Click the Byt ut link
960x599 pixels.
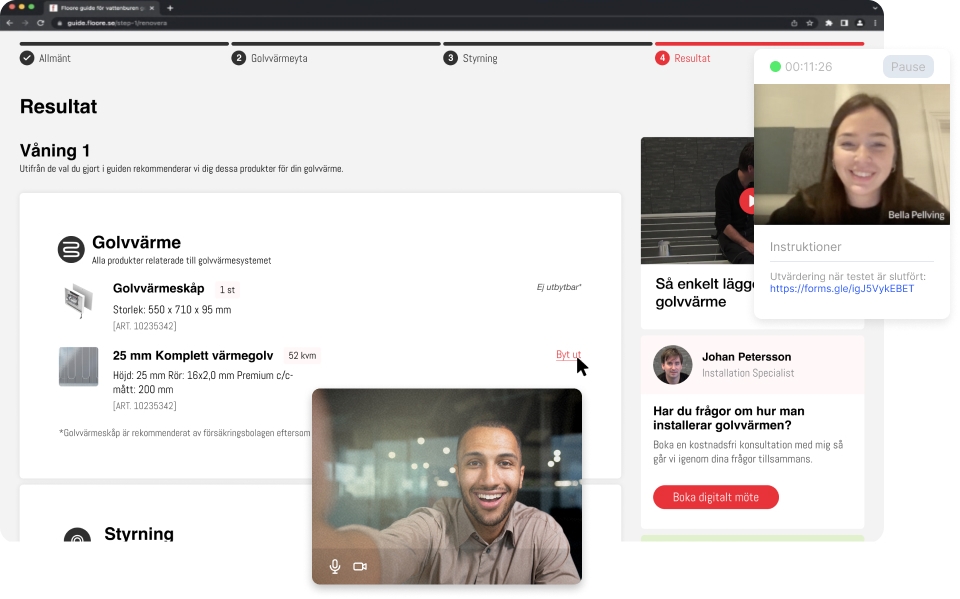pyautogui.click(x=568, y=355)
